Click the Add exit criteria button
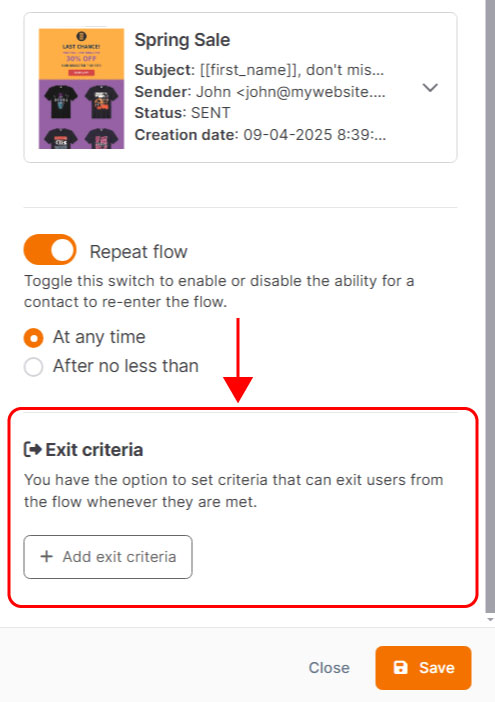Viewport: 495px width, 702px height. coord(108,556)
